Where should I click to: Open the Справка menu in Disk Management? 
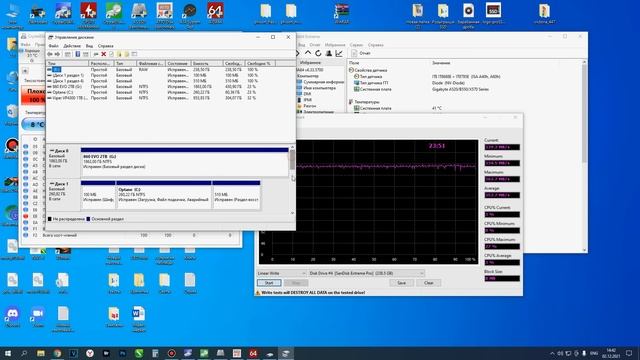point(105,46)
